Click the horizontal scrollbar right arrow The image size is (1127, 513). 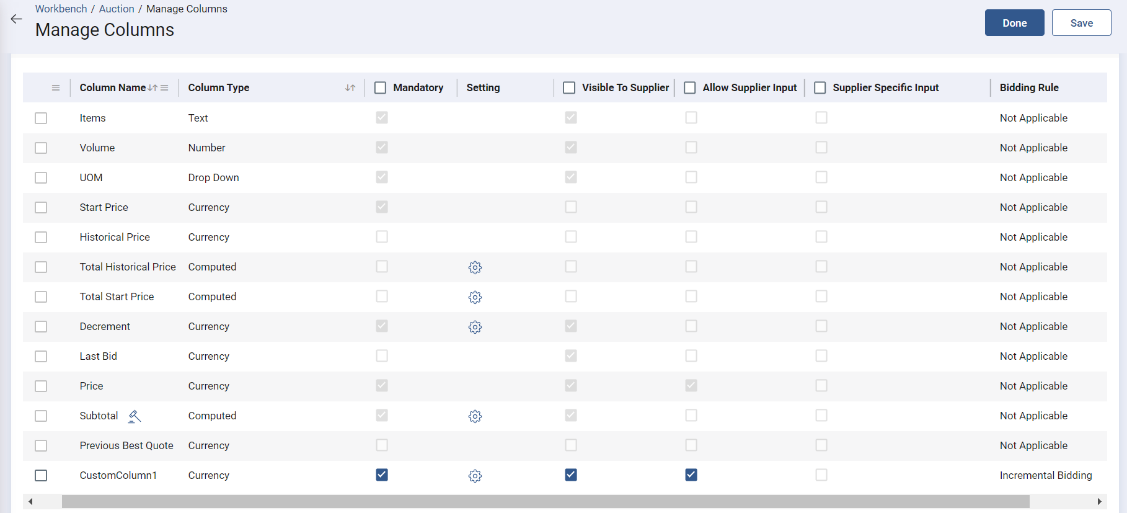pyautogui.click(x=1100, y=501)
